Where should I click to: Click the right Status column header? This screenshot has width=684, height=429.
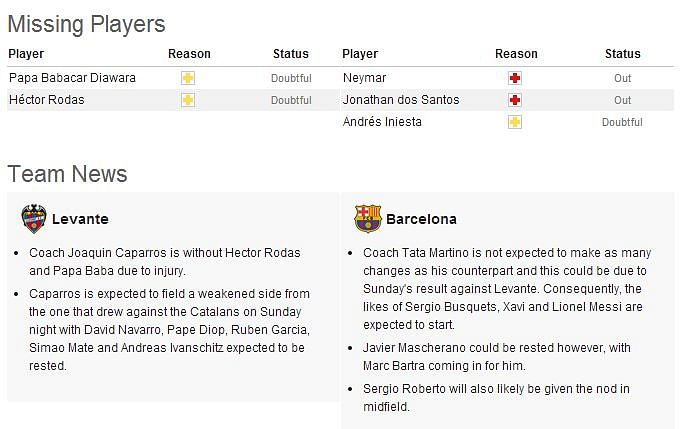[622, 54]
